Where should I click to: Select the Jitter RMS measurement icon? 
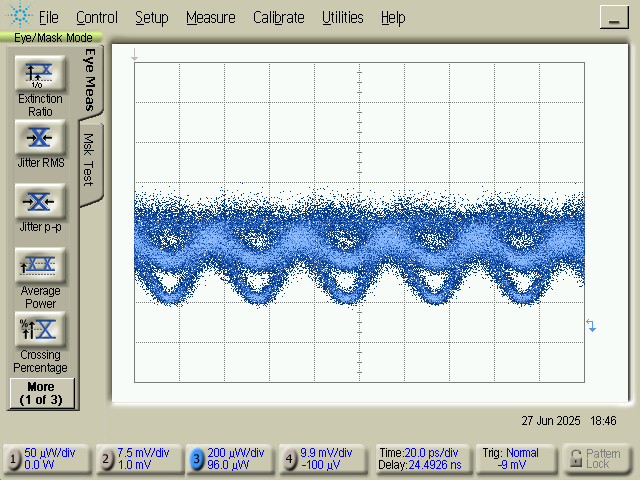[x=39, y=137]
